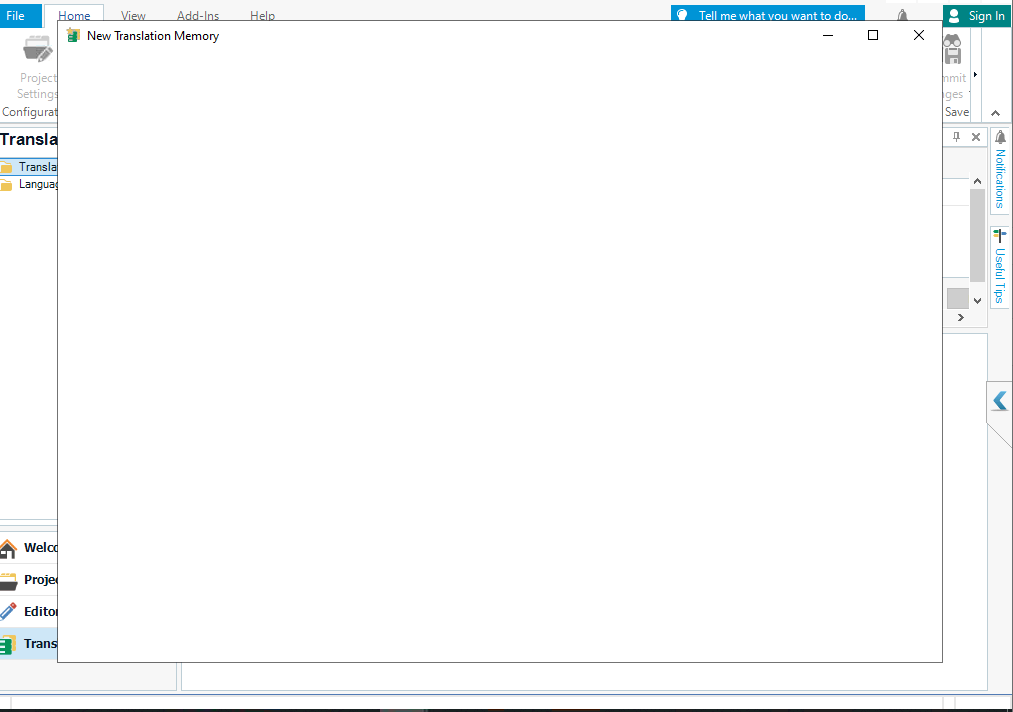Open the Projects view
The image size is (1013, 712).
[29, 580]
